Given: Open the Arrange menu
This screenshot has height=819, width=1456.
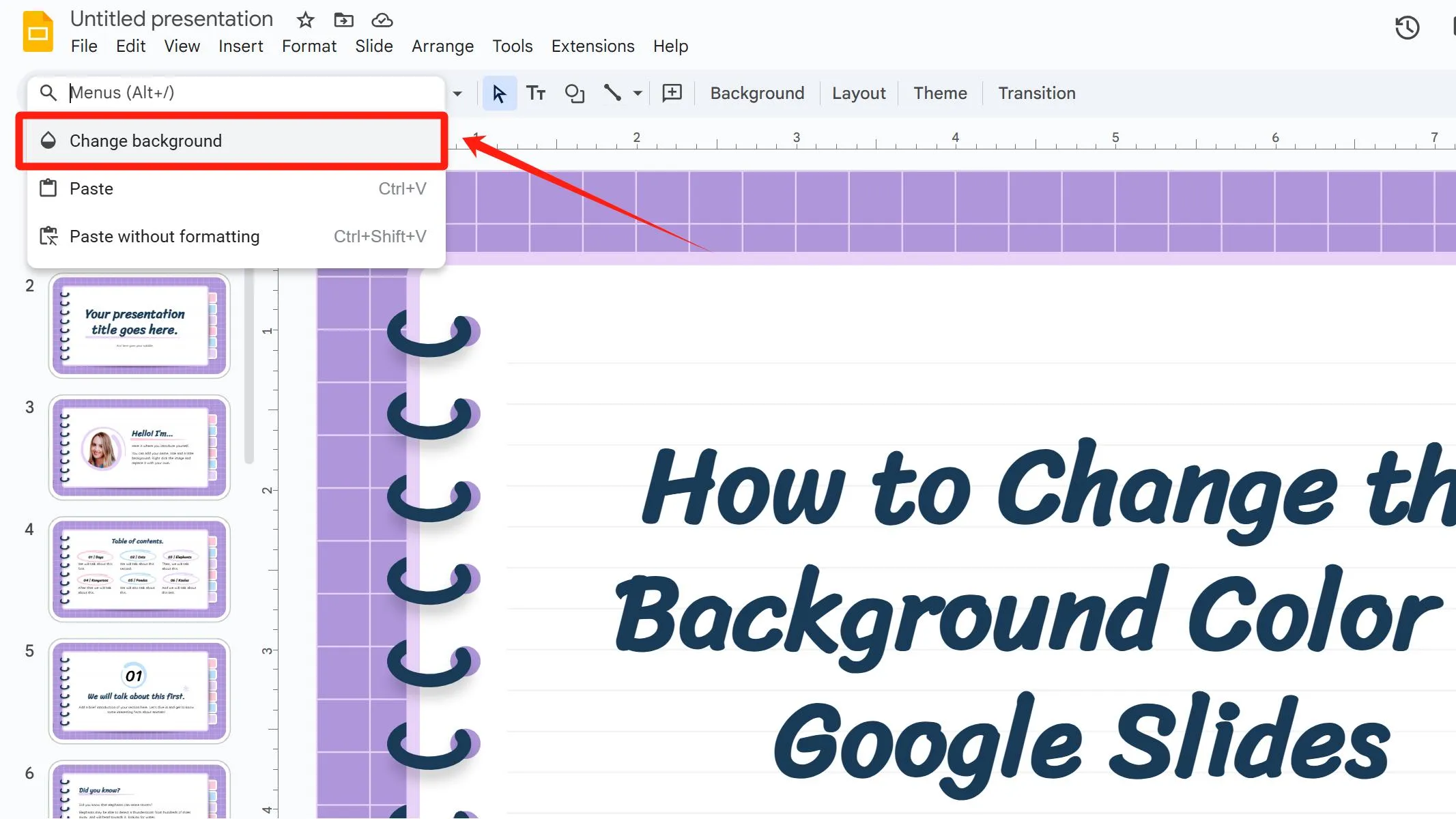Looking at the screenshot, I should [x=442, y=46].
